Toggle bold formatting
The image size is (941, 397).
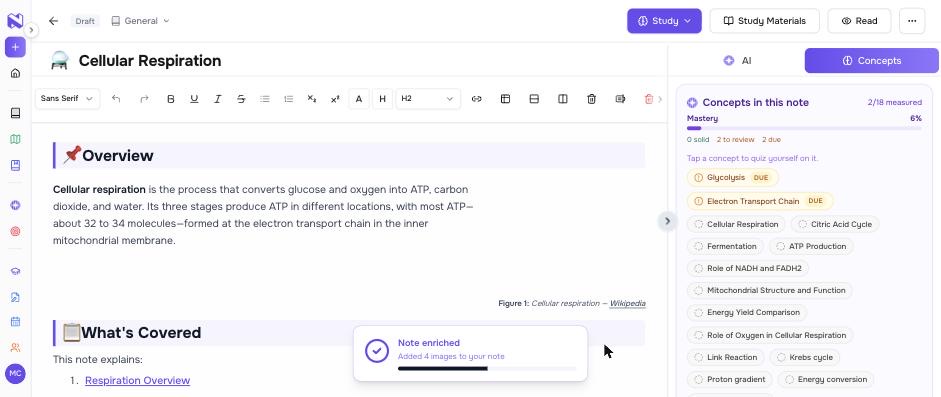point(170,99)
